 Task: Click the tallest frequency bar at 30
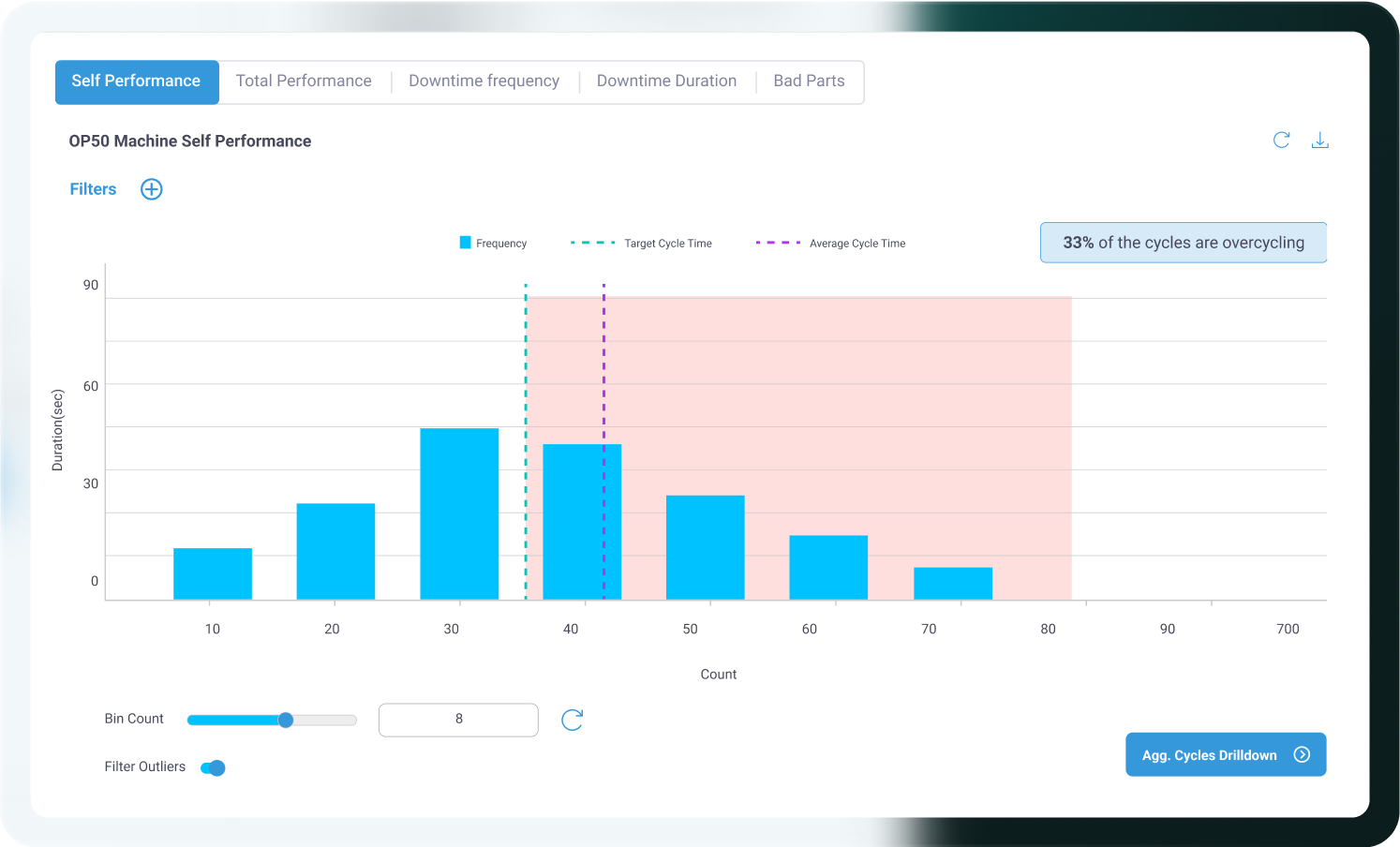click(459, 513)
